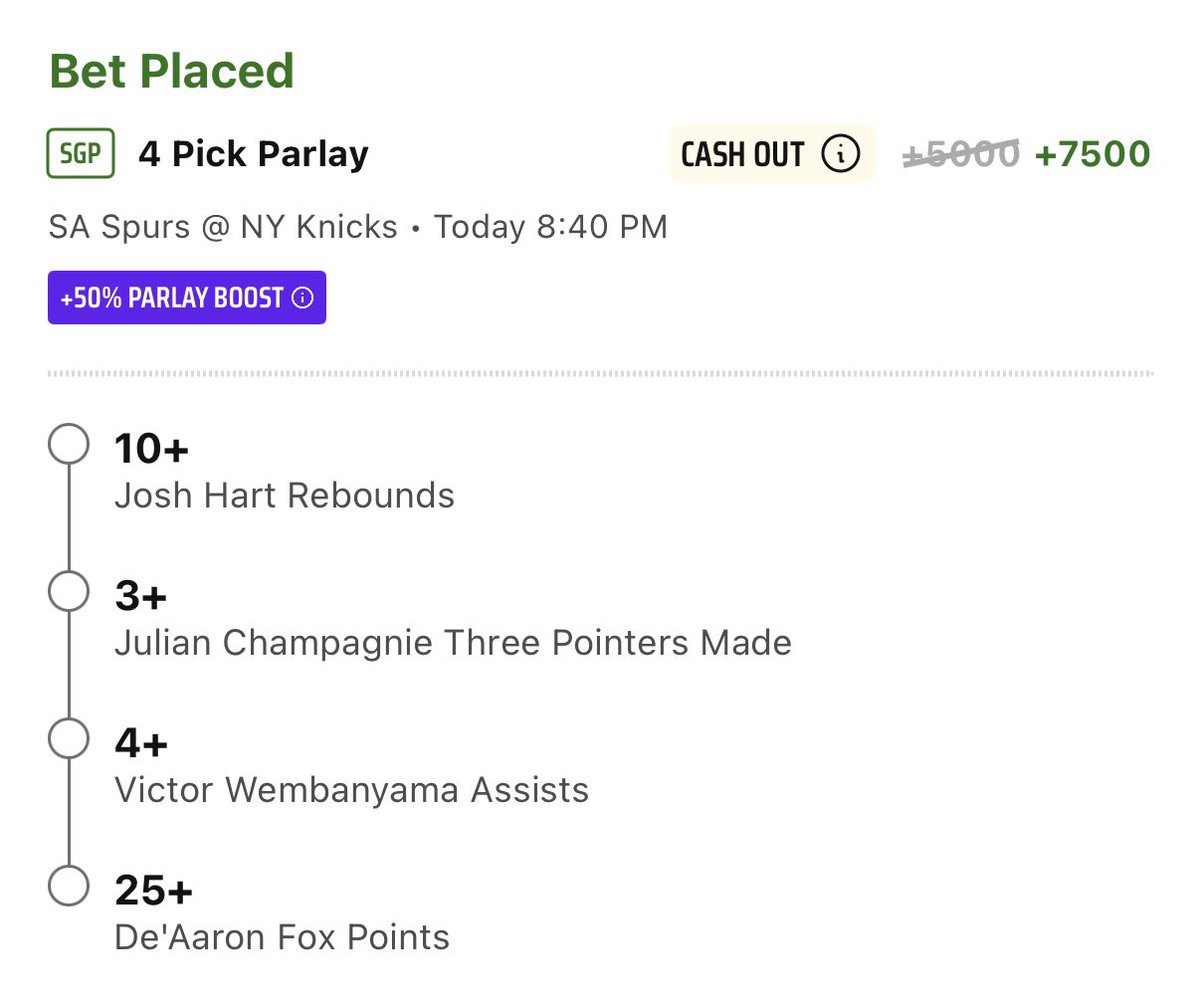Open the Cash Out info icon
The width and height of the screenshot is (1200, 1006).
click(840, 154)
